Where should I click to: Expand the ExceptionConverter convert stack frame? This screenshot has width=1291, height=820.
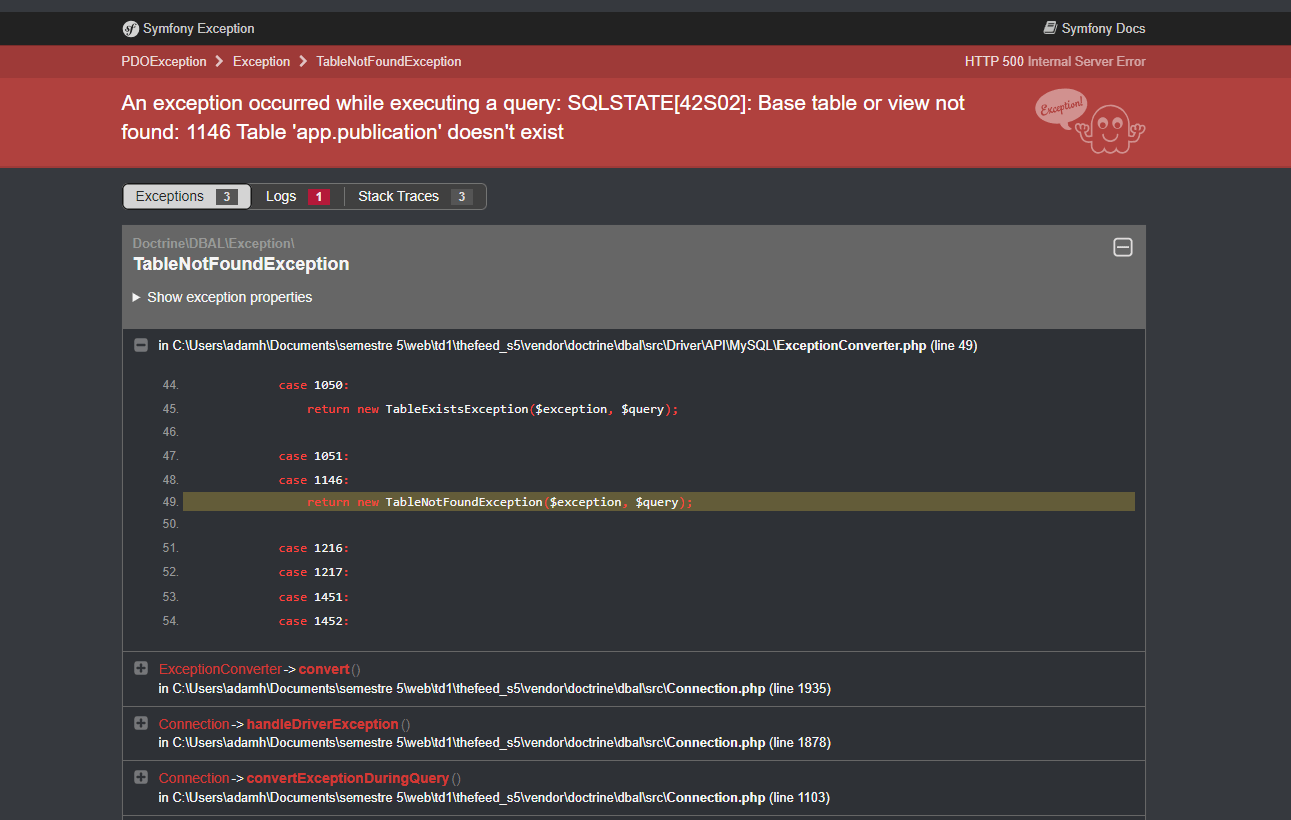pos(140,667)
